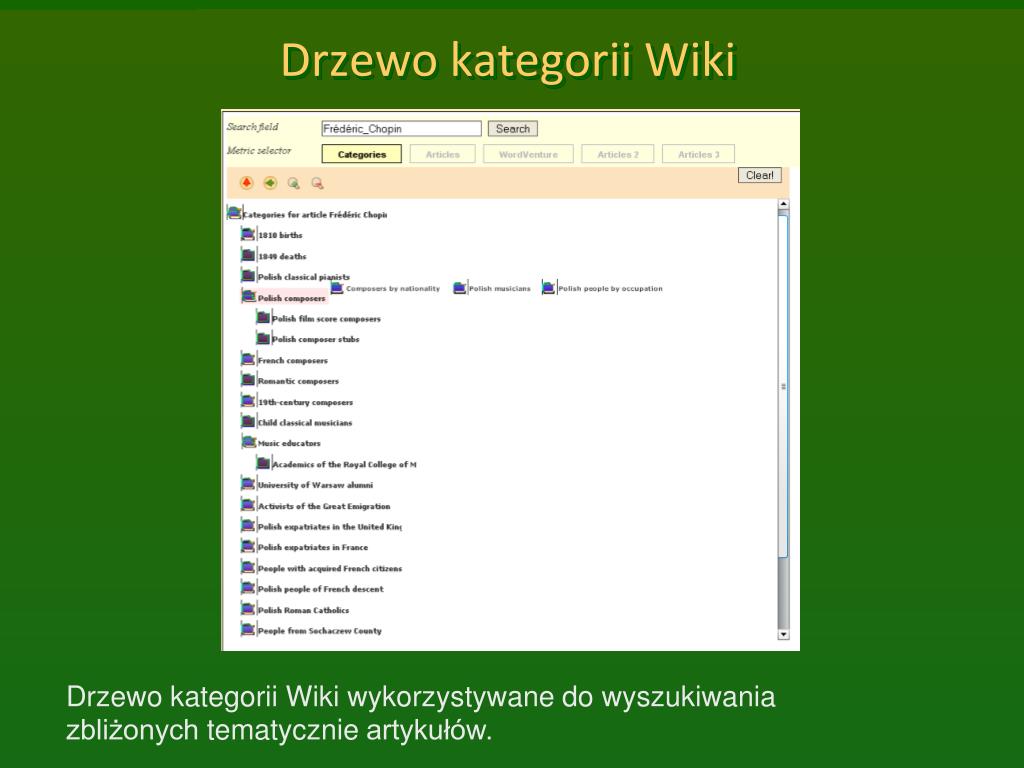Select the 1810 births tree label
This screenshot has height=768, width=1024.
tap(280, 235)
